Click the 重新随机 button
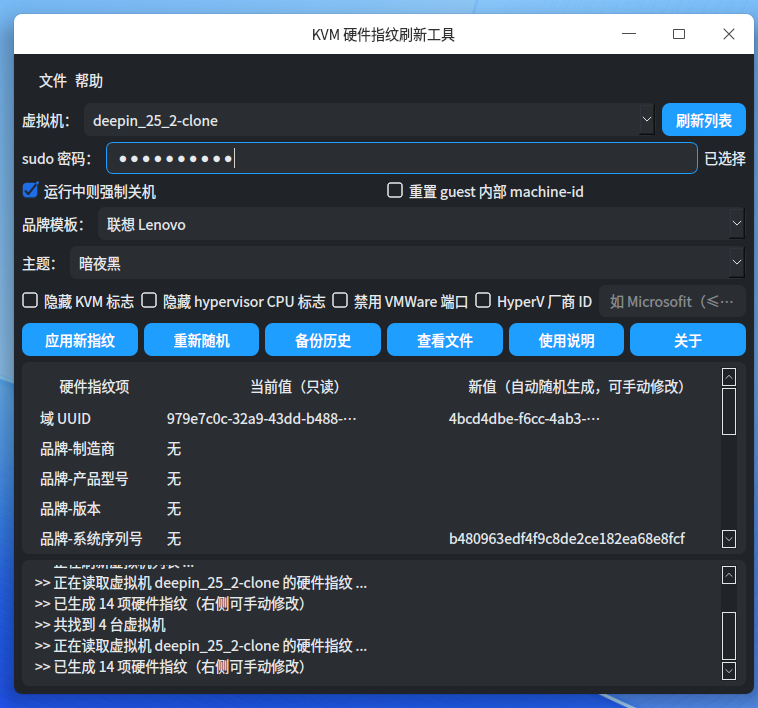 point(202,340)
